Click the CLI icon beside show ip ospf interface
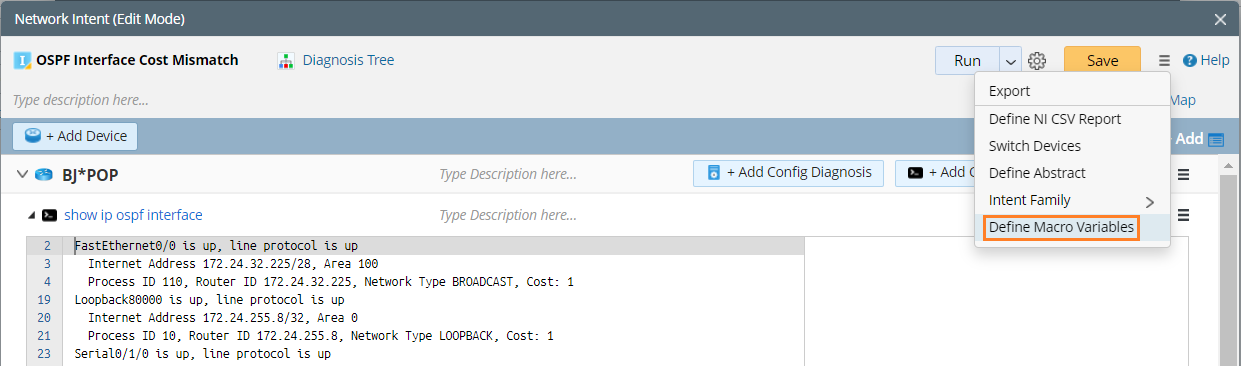This screenshot has width=1241, height=366. [49, 215]
